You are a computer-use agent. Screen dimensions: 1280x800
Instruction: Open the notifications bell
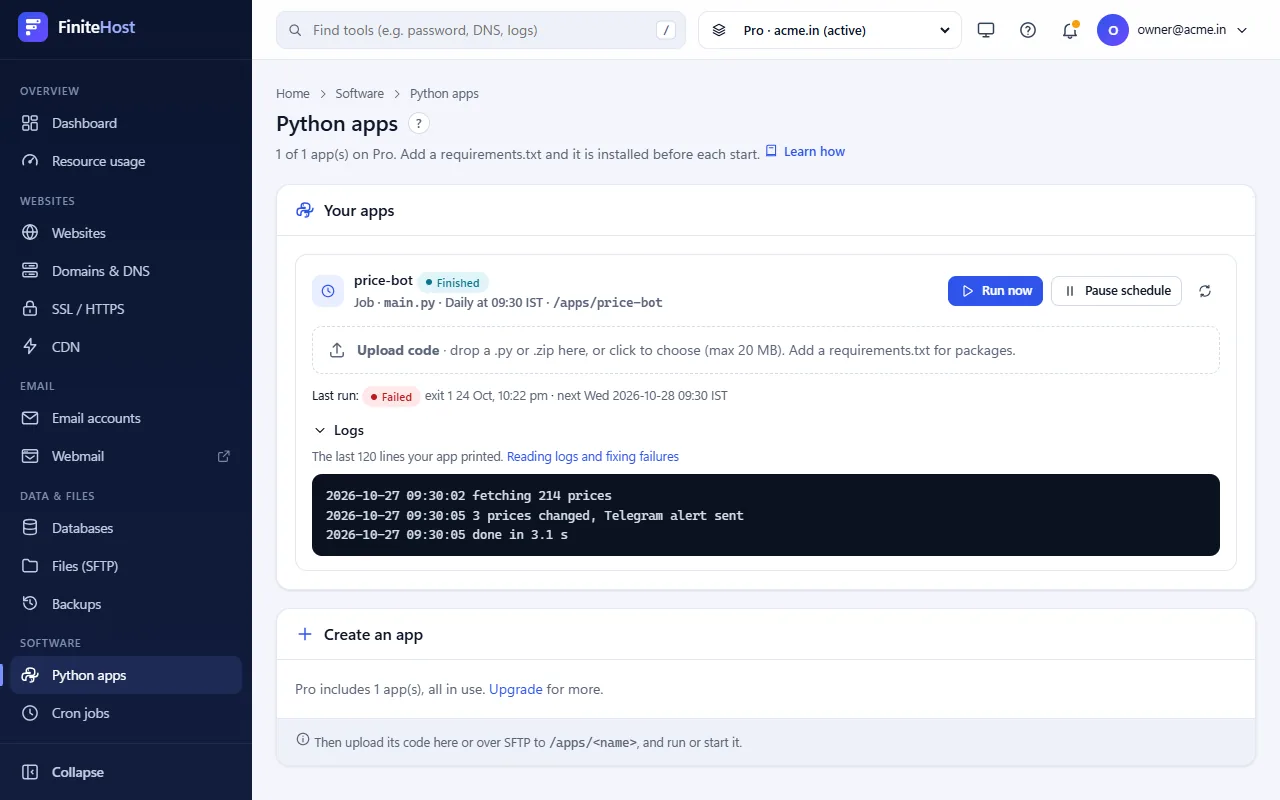pos(1070,30)
